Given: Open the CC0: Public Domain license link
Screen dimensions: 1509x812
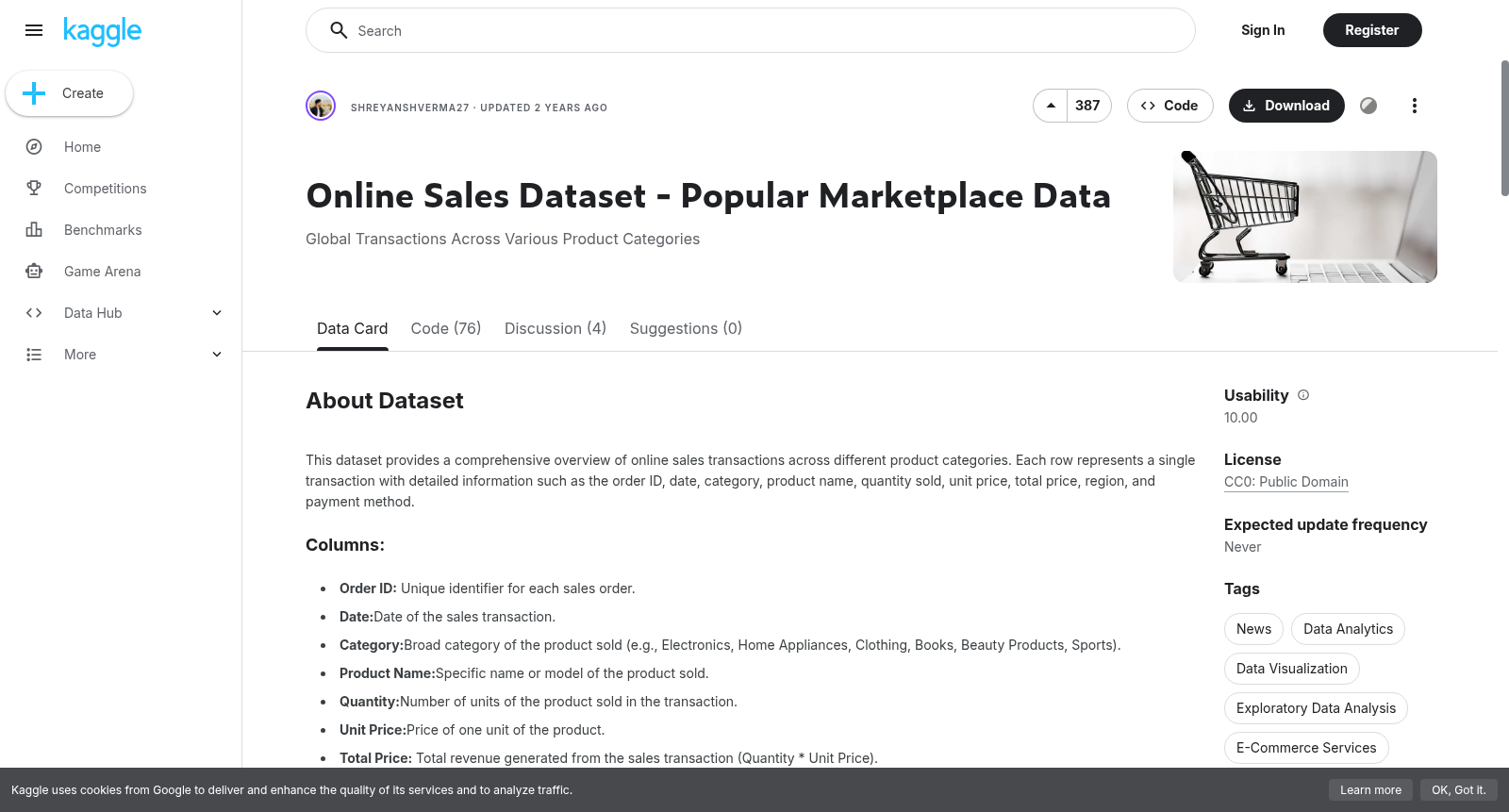Looking at the screenshot, I should tap(1286, 482).
